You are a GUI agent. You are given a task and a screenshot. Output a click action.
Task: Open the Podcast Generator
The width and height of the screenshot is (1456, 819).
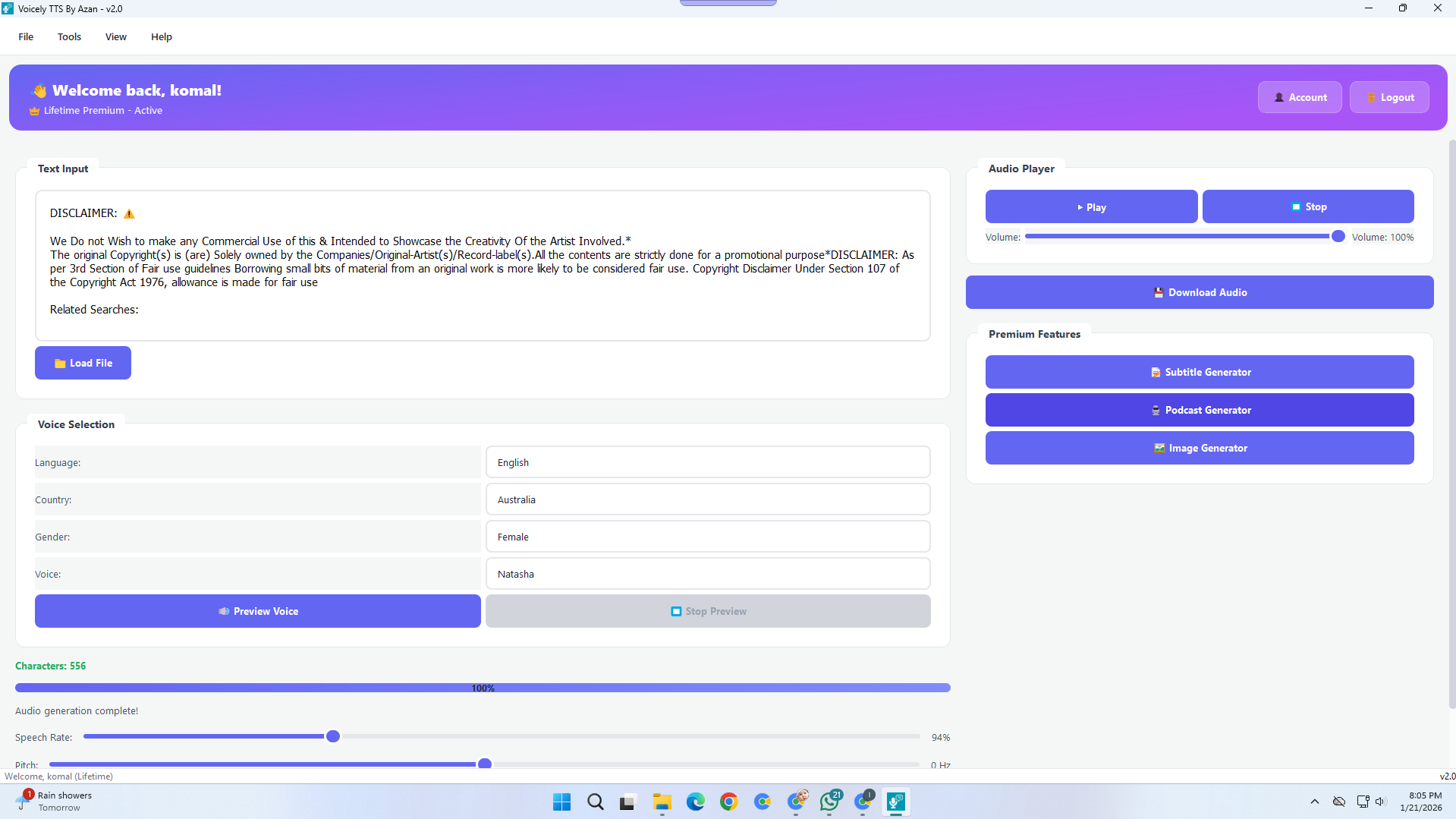[x=1199, y=409]
